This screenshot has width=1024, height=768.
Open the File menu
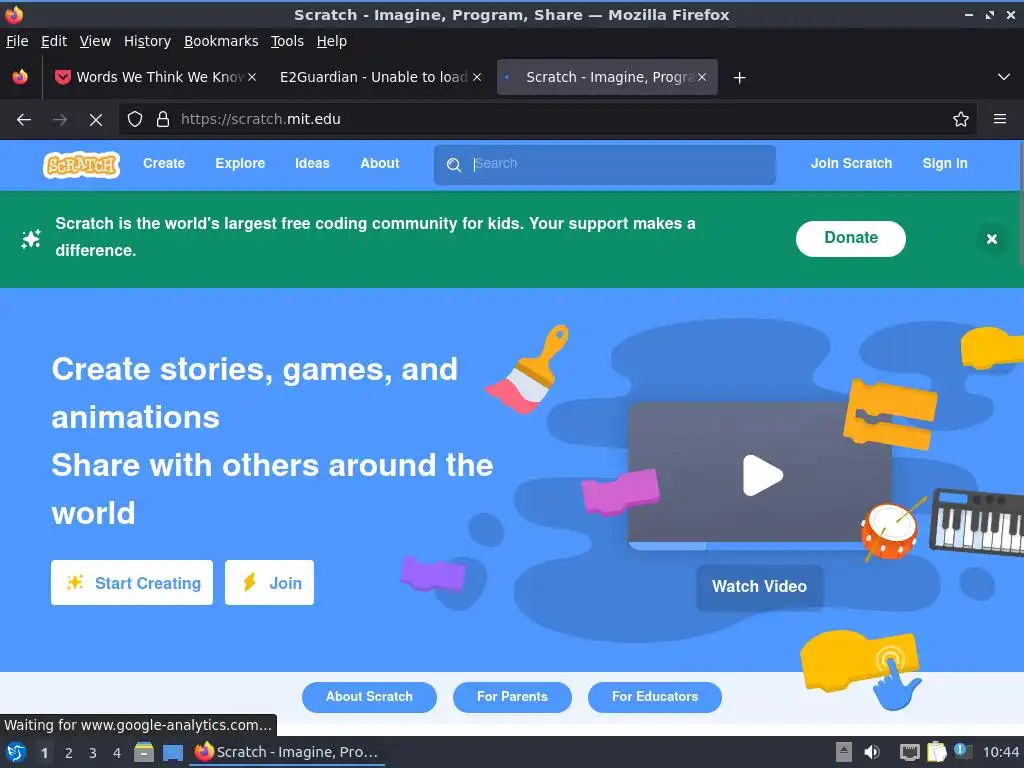[17, 41]
